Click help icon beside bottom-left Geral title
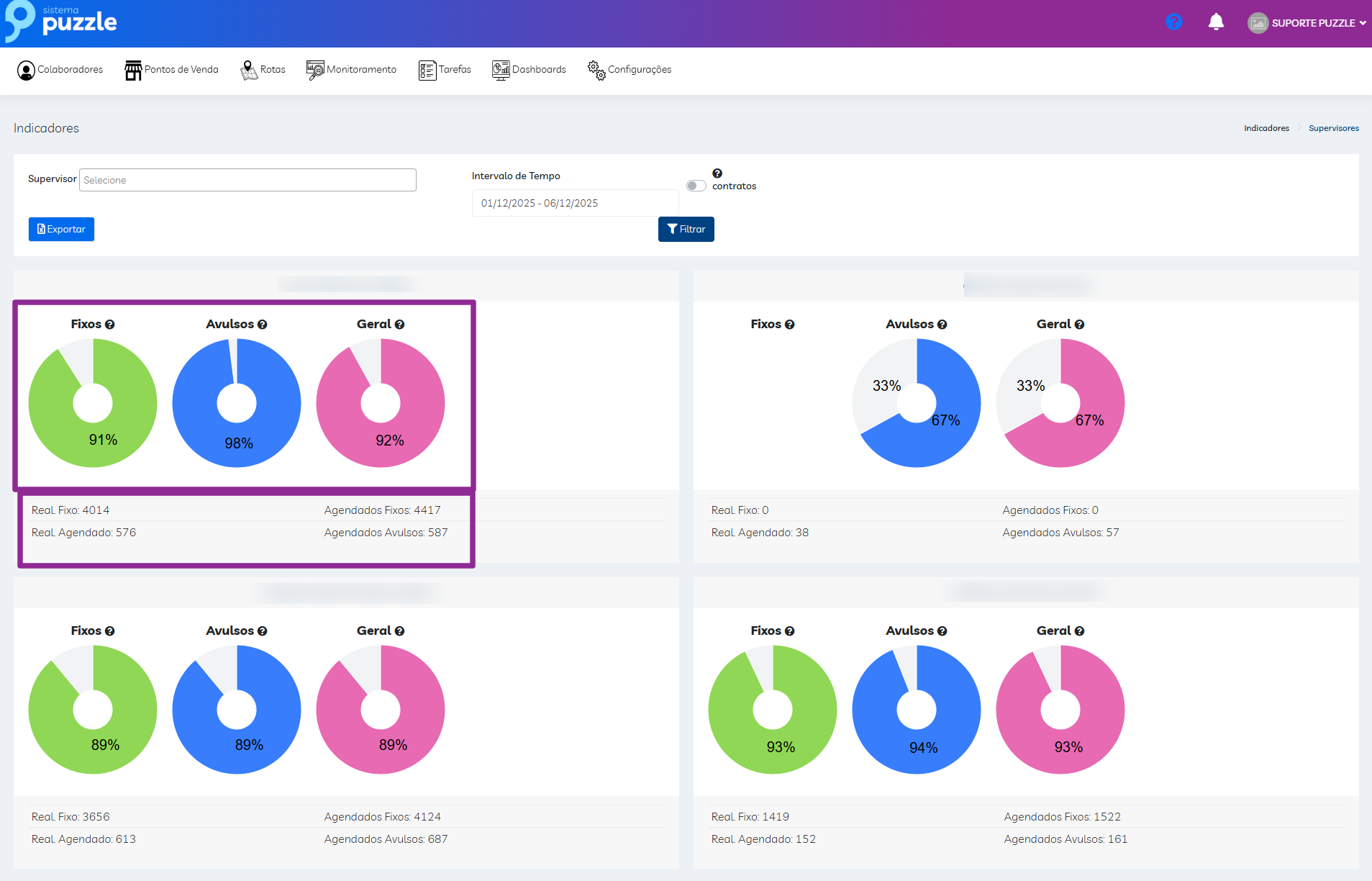The width and height of the screenshot is (1372, 881). click(400, 631)
